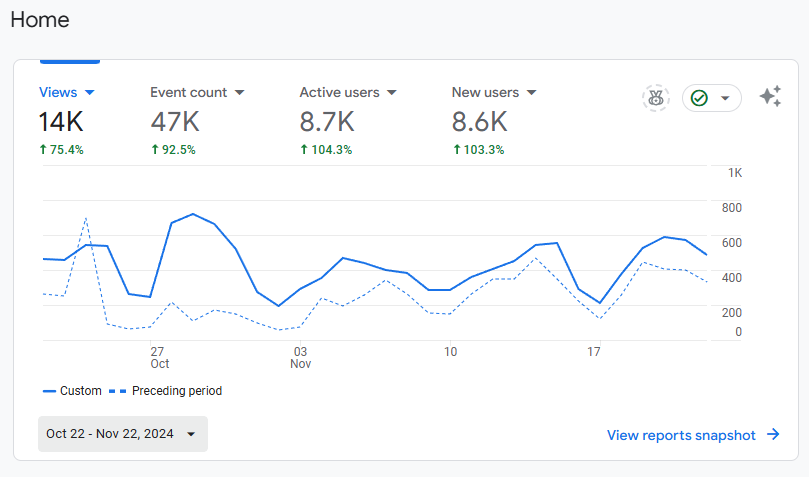The image size is (809, 477).
Task: Open the New users metric dropdown
Action: point(494,92)
